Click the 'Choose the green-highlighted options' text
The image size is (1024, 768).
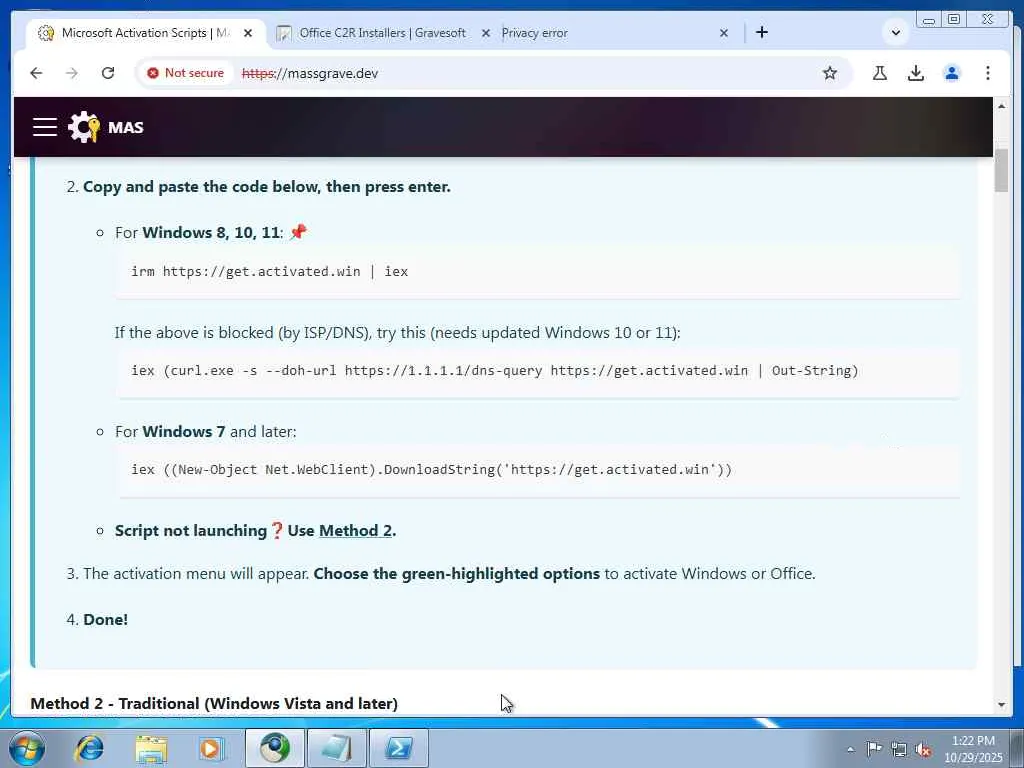456,574
